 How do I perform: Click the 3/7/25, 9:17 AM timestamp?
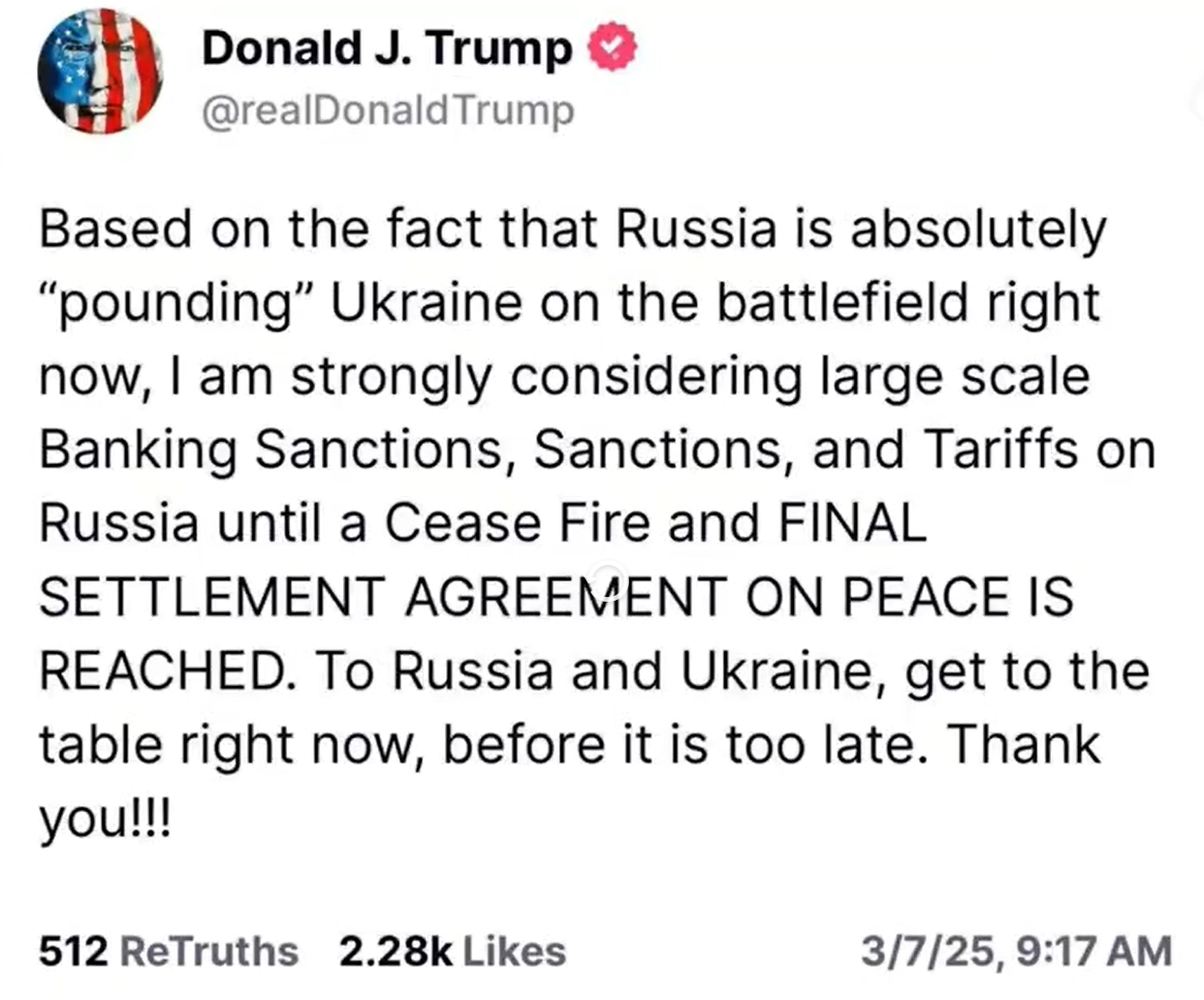[1016, 951]
